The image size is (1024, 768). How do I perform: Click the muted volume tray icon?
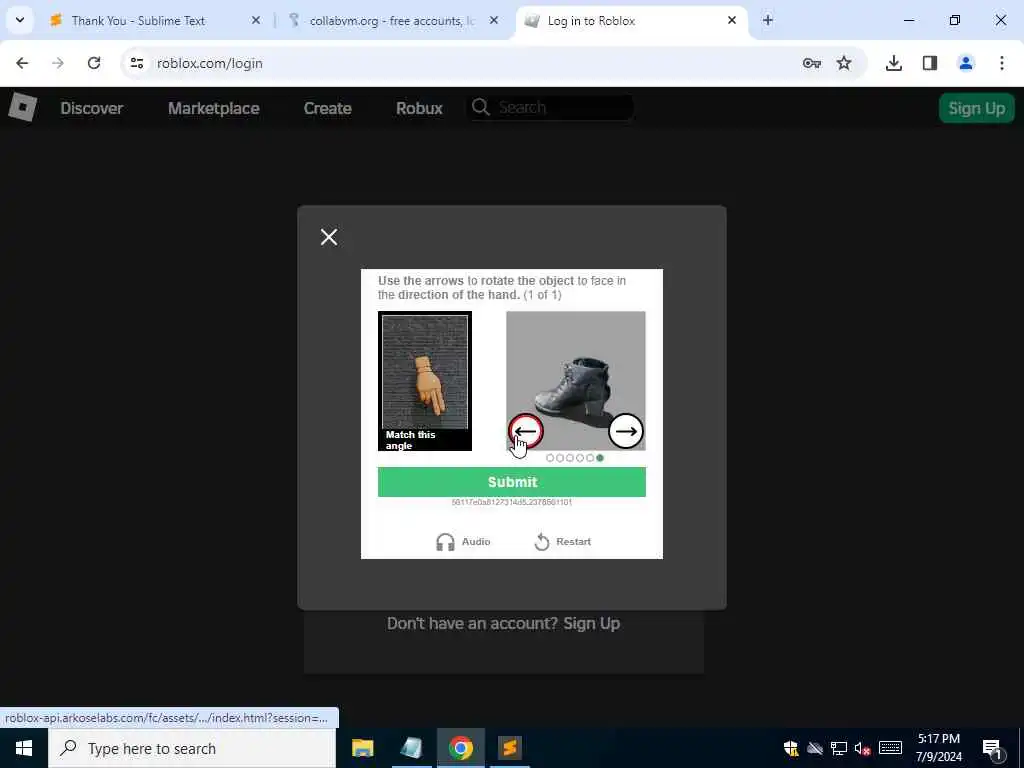[x=862, y=748]
